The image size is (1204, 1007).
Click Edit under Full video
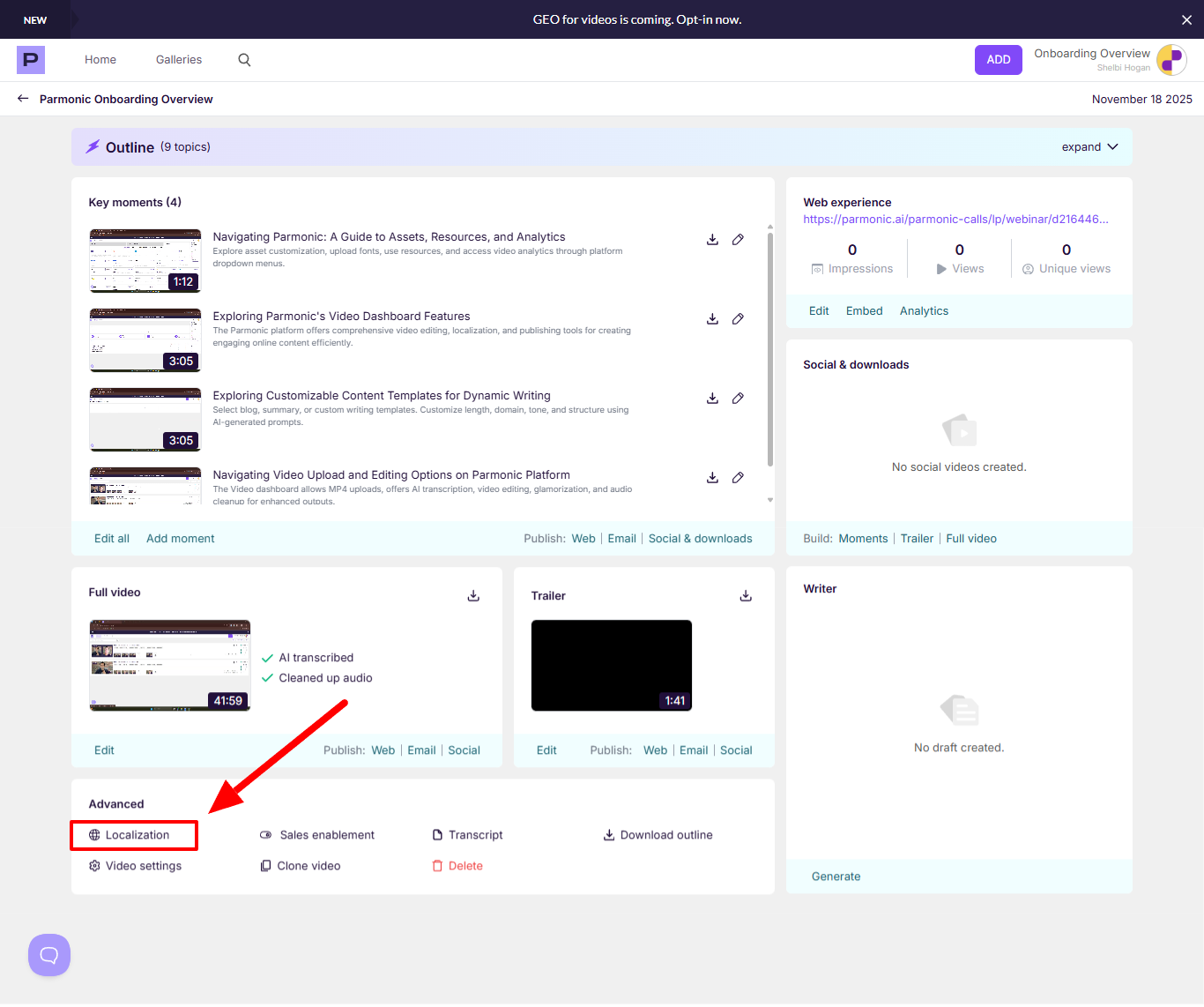pyautogui.click(x=104, y=750)
